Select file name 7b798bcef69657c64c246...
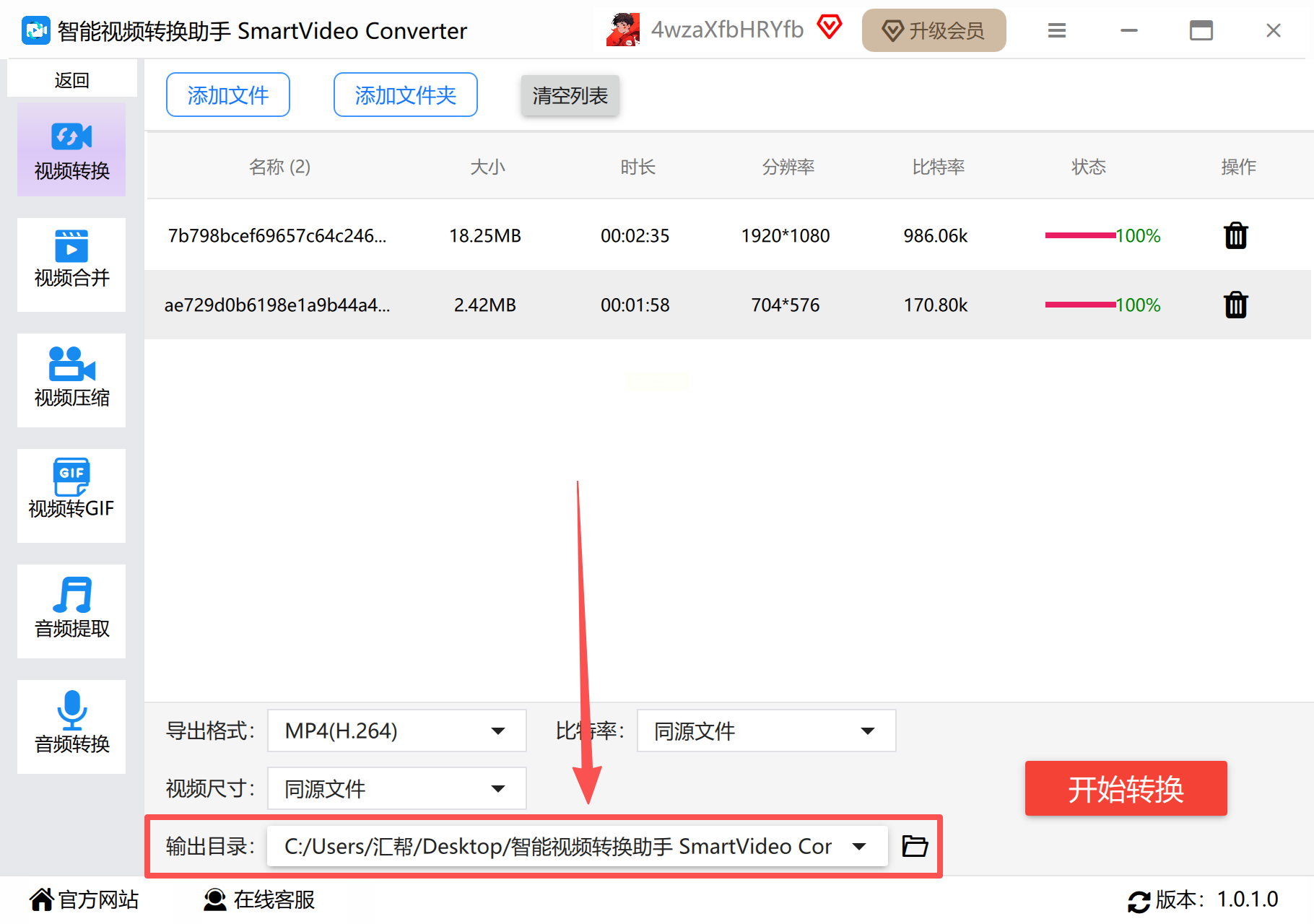 pos(277,235)
